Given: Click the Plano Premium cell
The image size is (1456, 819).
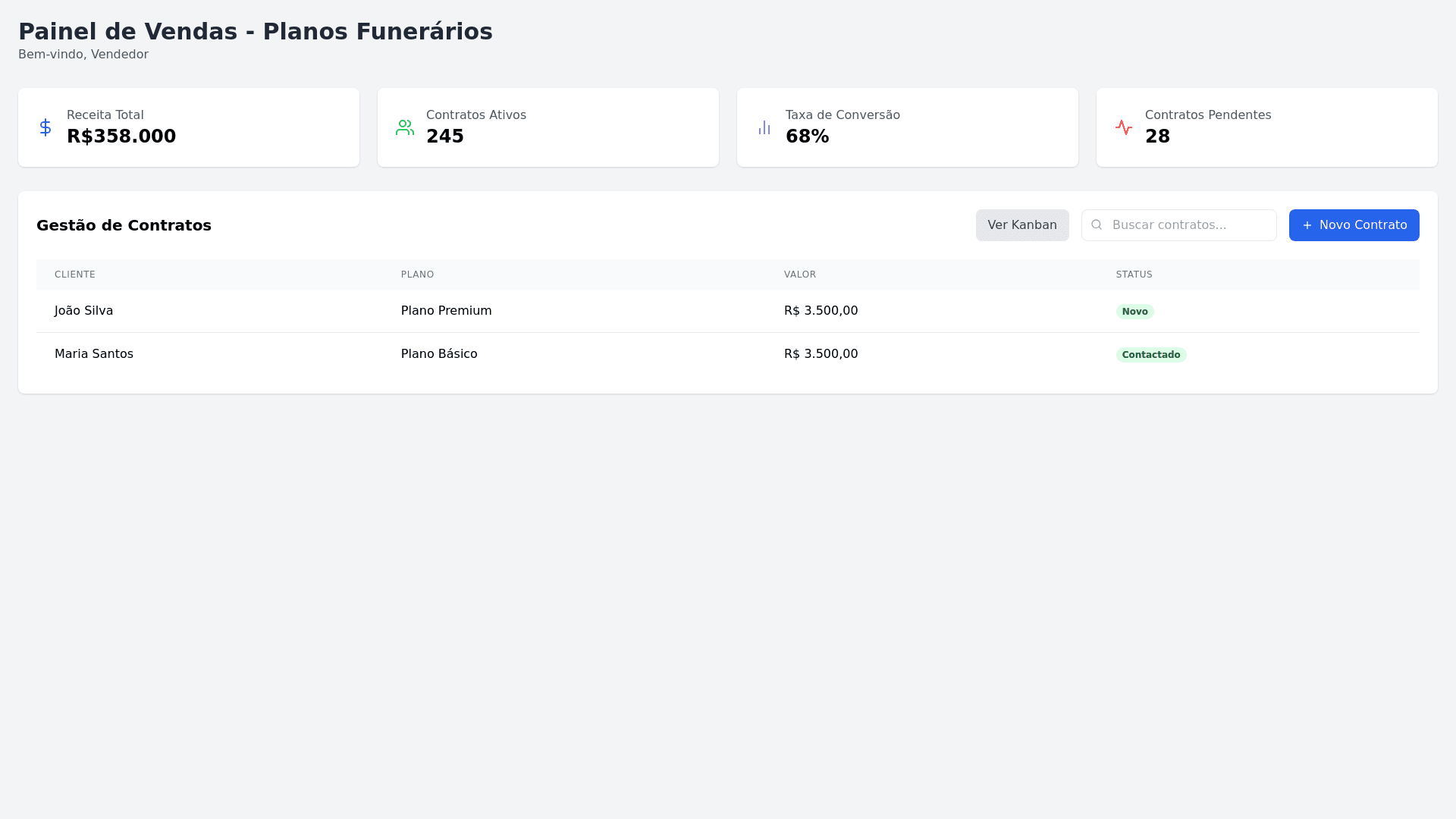Looking at the screenshot, I should (x=446, y=311).
